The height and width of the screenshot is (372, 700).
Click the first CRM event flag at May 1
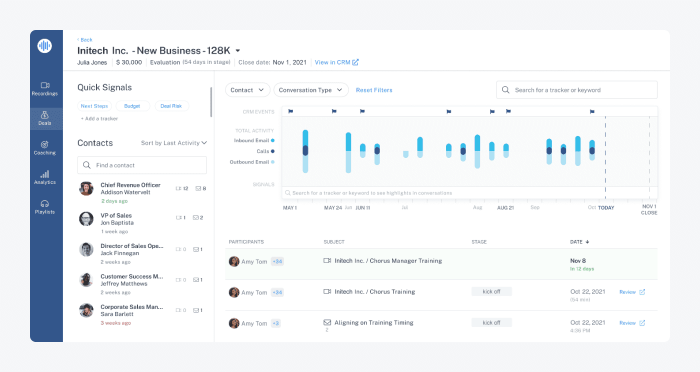[x=291, y=111]
